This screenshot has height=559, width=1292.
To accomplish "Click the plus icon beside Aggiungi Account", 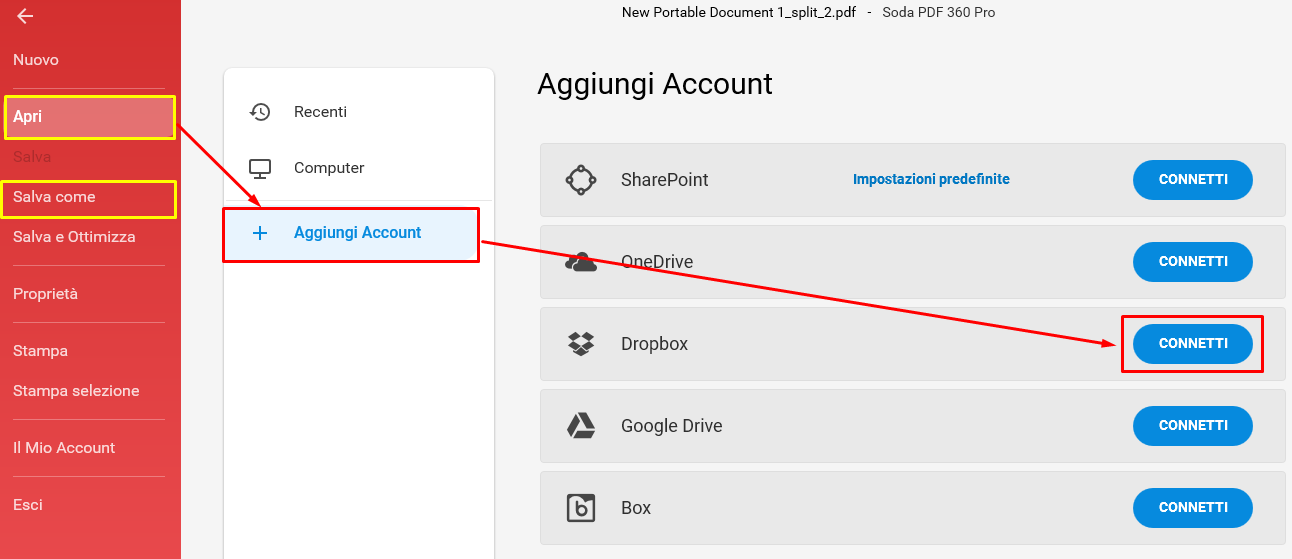I will pos(260,233).
